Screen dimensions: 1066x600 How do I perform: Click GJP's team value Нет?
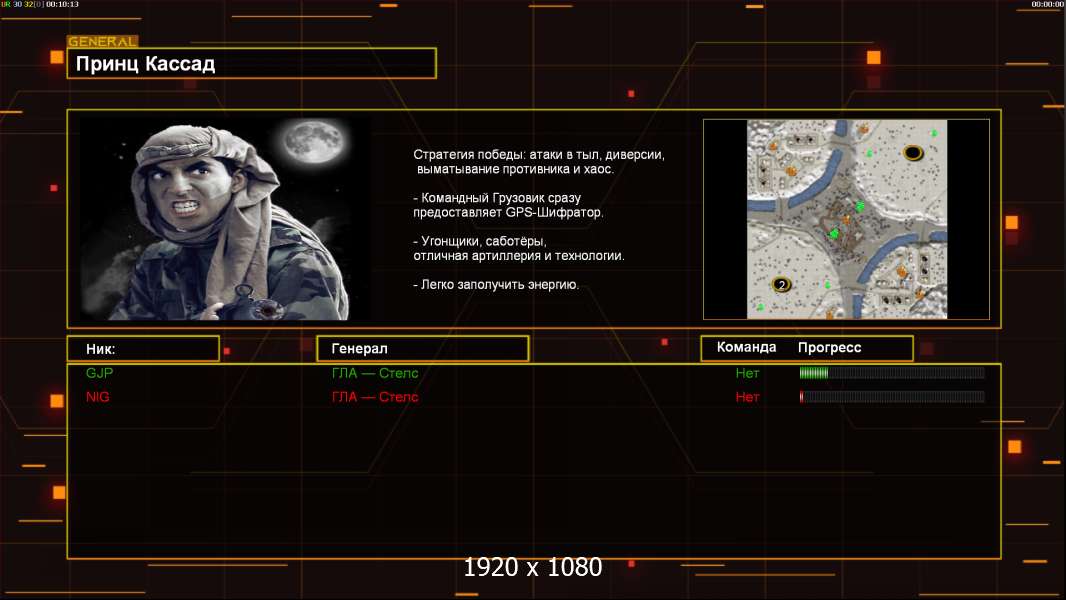(747, 373)
